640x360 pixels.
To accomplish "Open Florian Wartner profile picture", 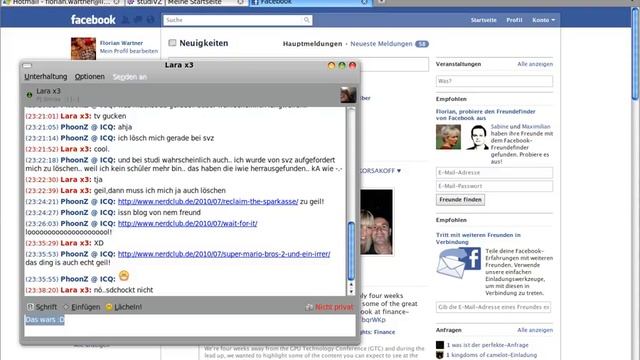I will point(83,49).
